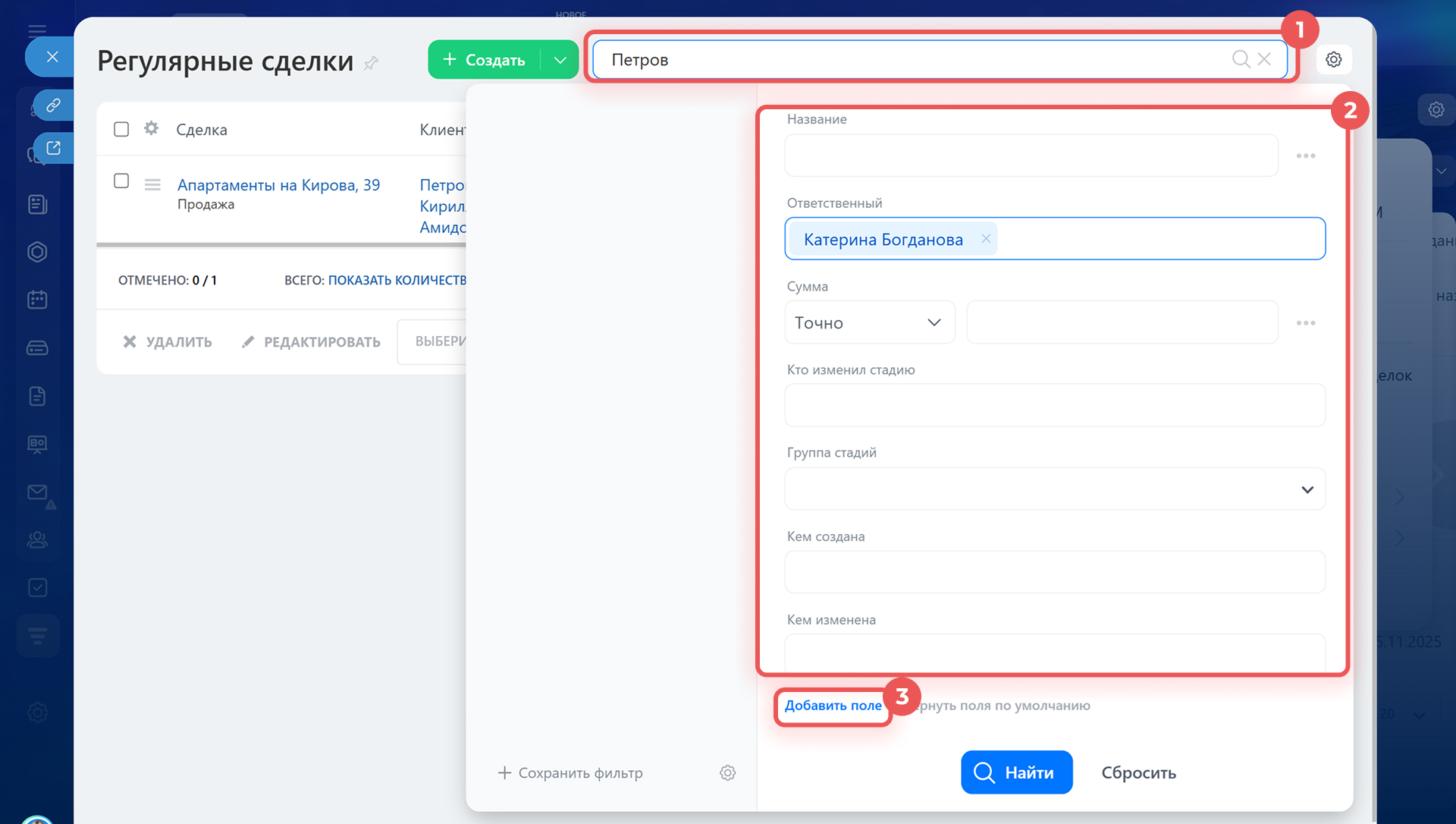Viewport: 1456px width, 824px height.
Task: Open the filter presets gear icon
Action: click(x=727, y=772)
